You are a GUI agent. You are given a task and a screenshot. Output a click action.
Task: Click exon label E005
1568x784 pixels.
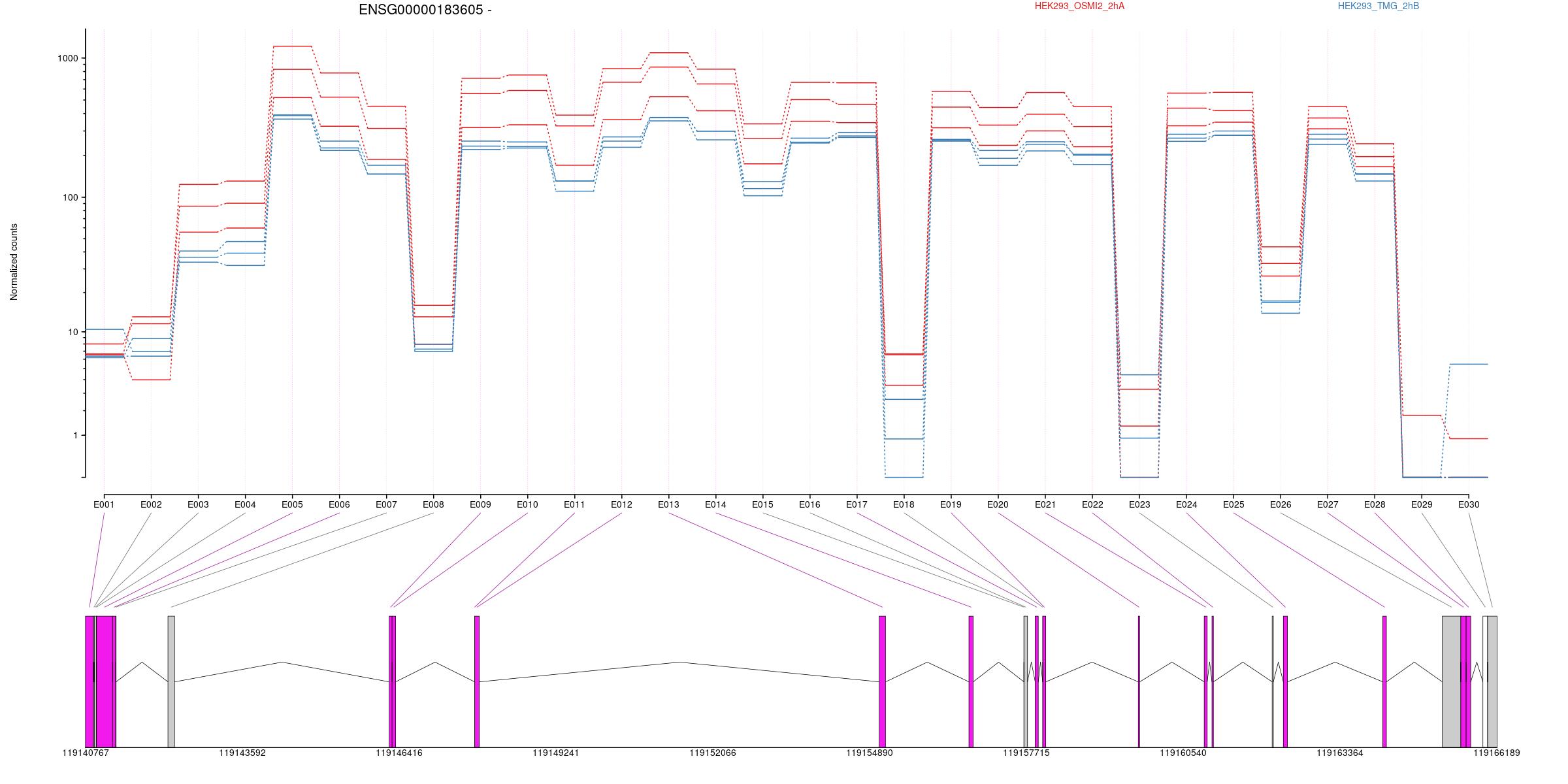click(292, 504)
